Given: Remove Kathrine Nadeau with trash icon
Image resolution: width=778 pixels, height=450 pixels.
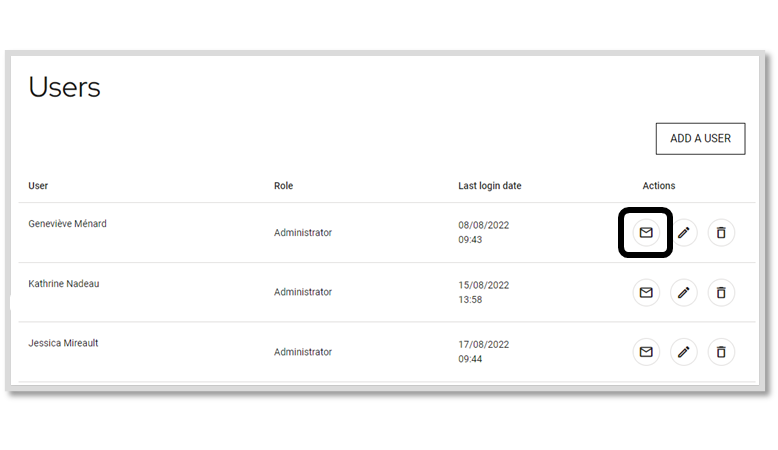Looking at the screenshot, I should point(721,292).
